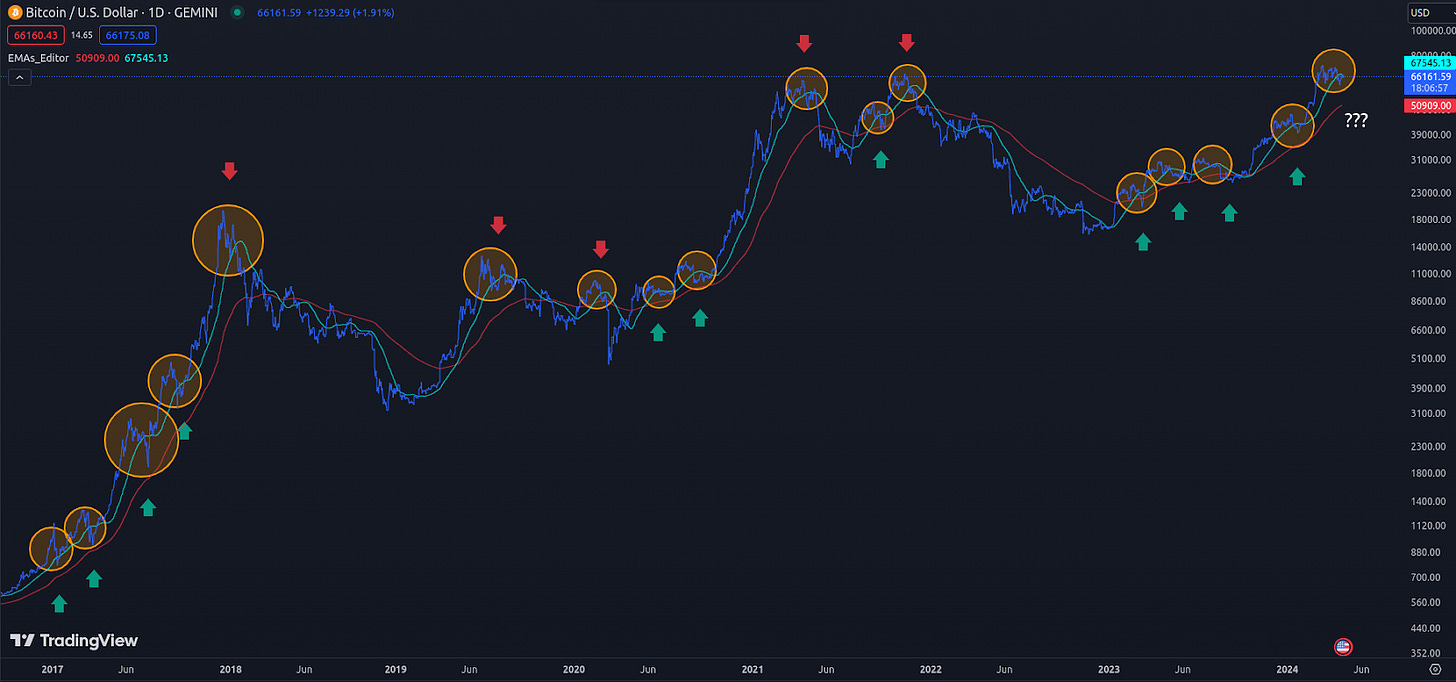The image size is (1456, 682).
Task: Click the 352.00 price scale label
Action: pos(1426,653)
